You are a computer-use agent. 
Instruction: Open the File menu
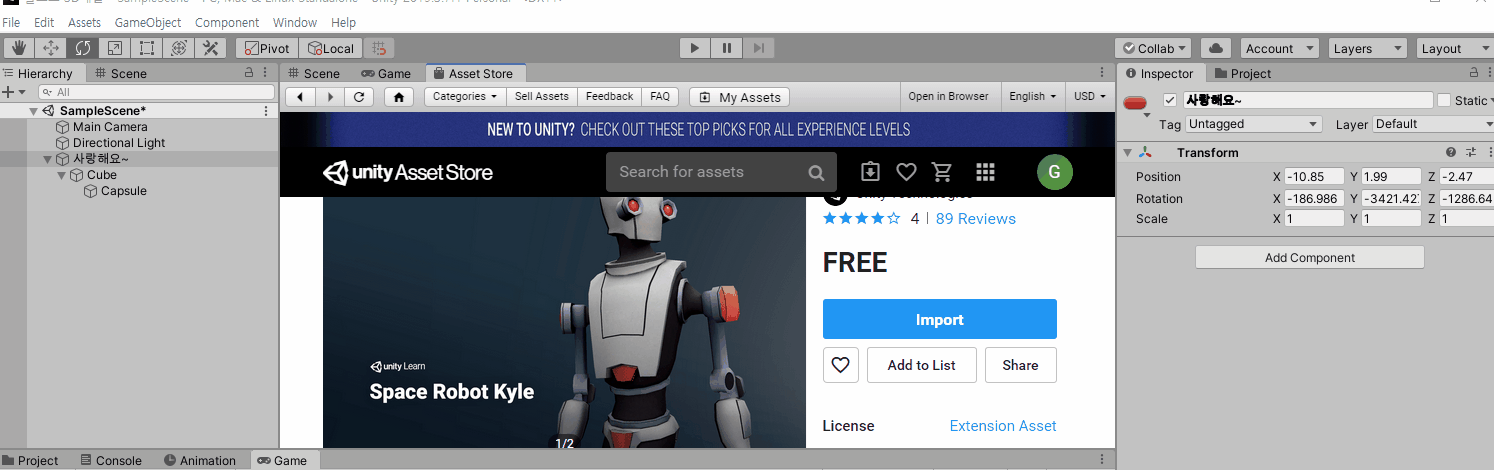[x=11, y=22]
